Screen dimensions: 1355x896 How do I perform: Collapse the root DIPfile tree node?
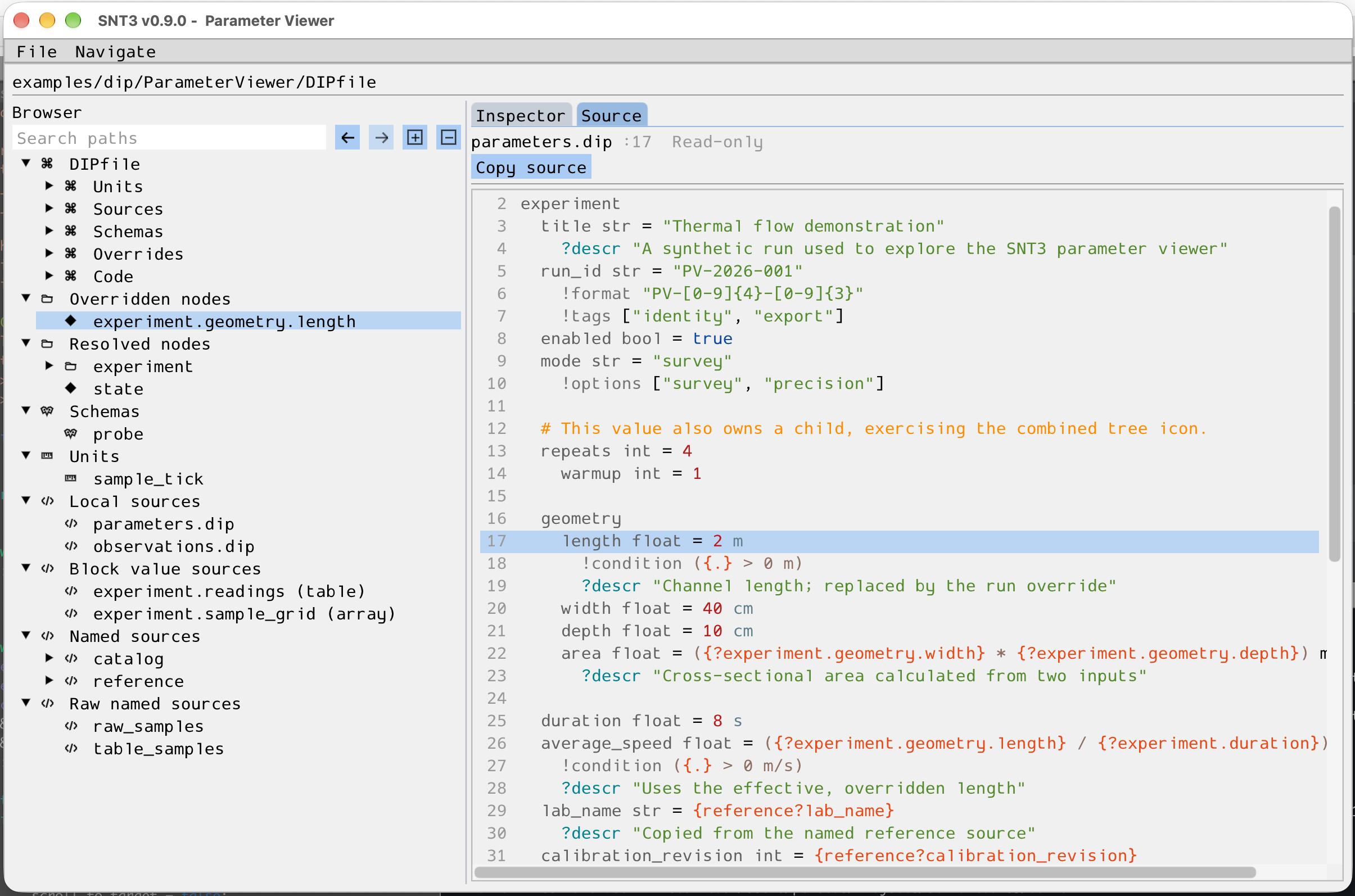(26, 163)
